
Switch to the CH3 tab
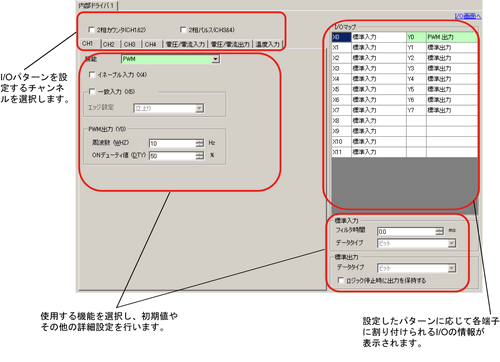click(x=130, y=44)
